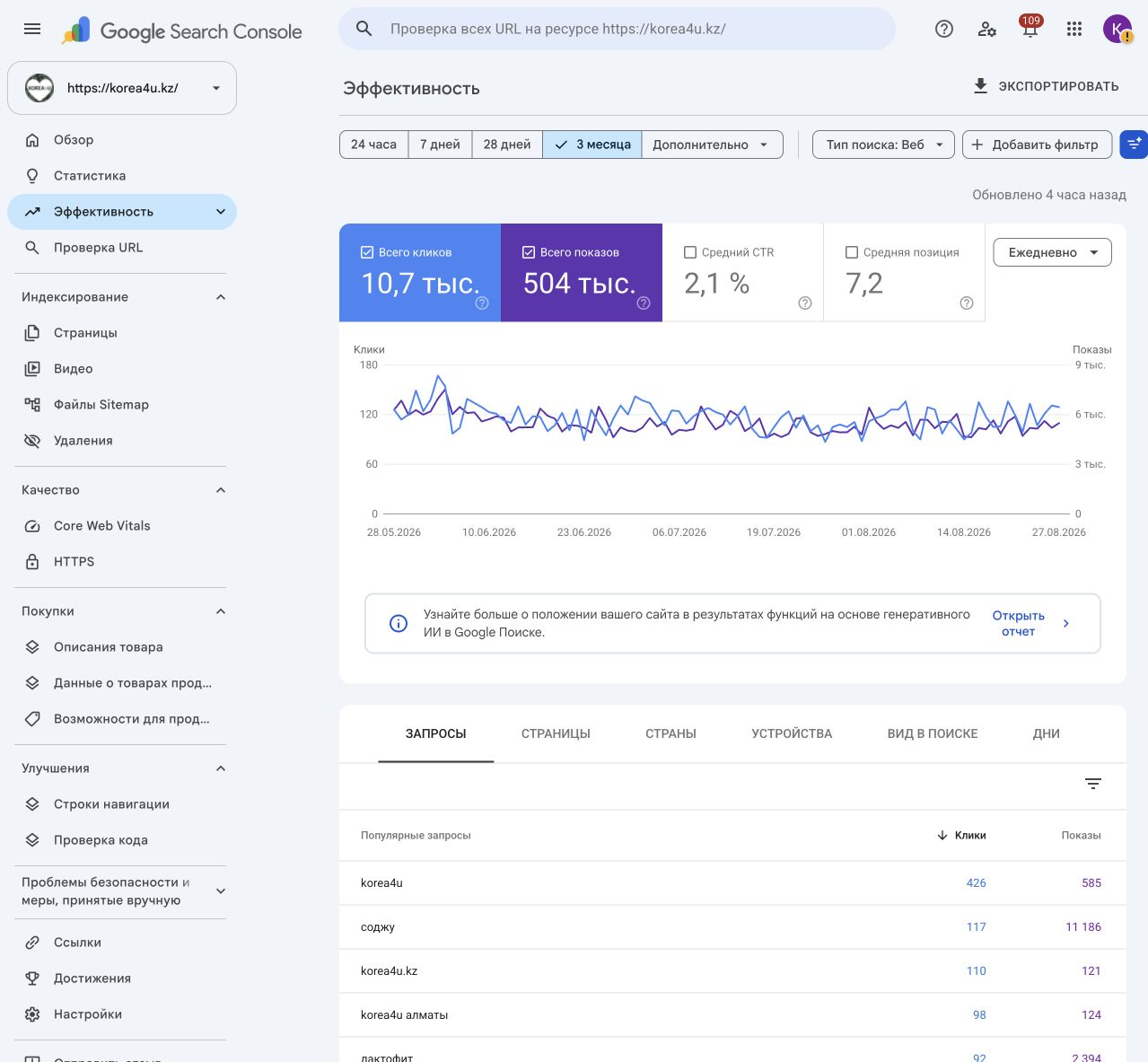Open the hamburger main menu

[x=32, y=29]
